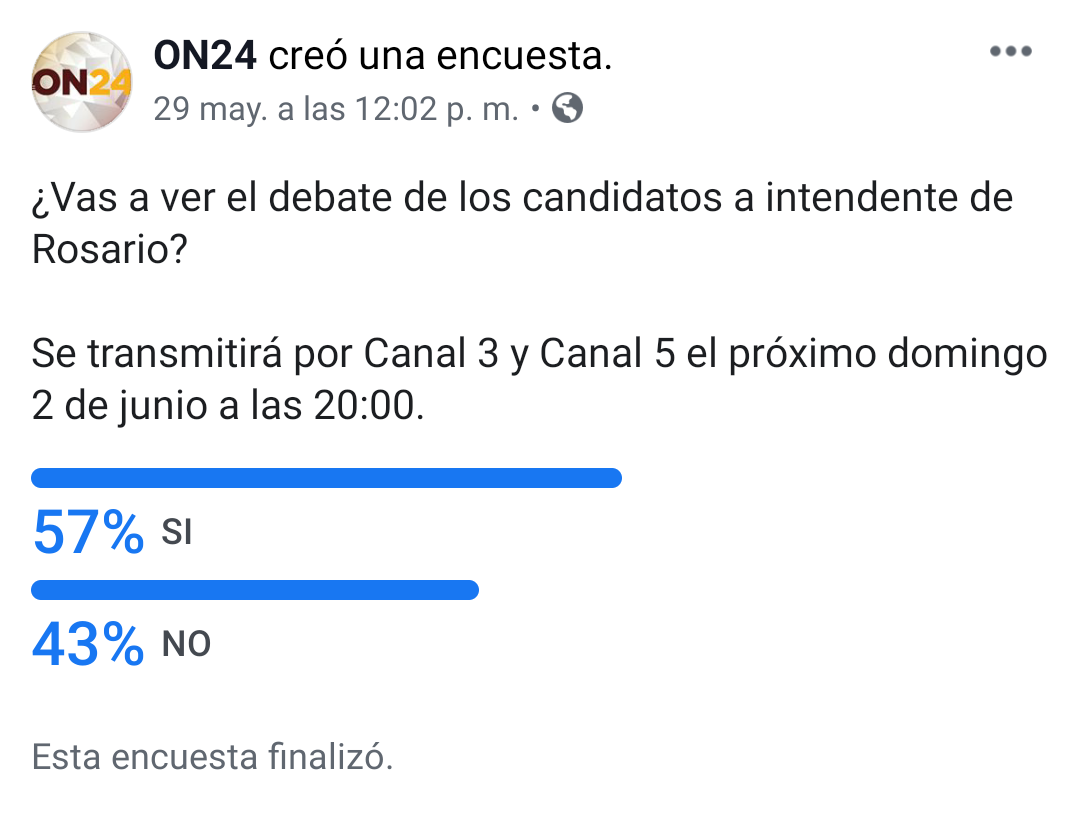The height and width of the screenshot is (815, 1080).
Task: Click the 'creó una encuesta' header text
Action: pyautogui.click(x=440, y=56)
